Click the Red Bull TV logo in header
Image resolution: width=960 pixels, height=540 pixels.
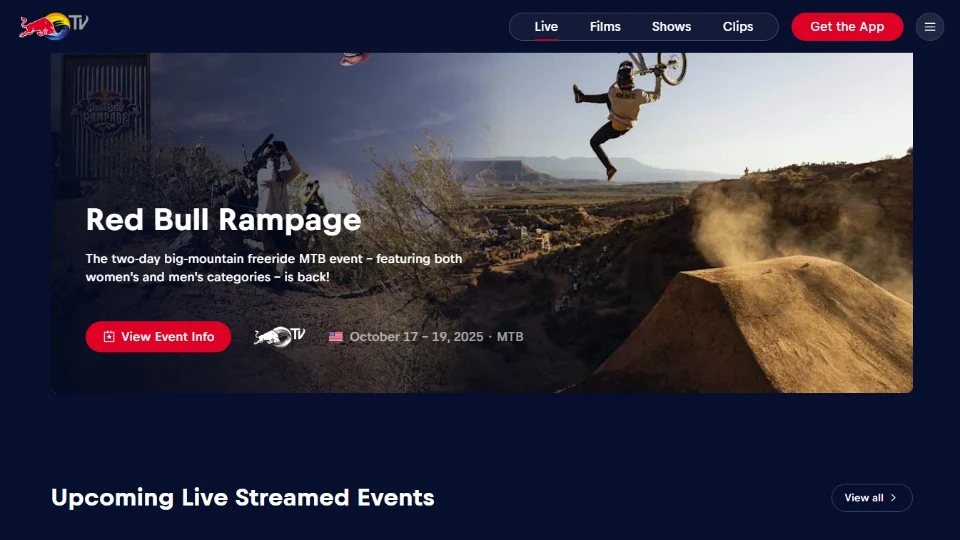coord(54,26)
